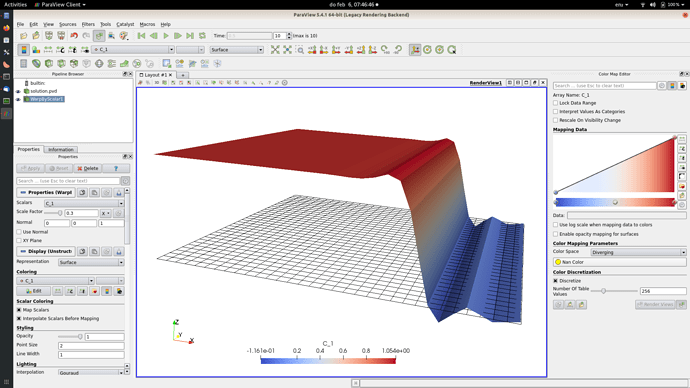Apply the Glyph filter icon

tap(99, 64)
